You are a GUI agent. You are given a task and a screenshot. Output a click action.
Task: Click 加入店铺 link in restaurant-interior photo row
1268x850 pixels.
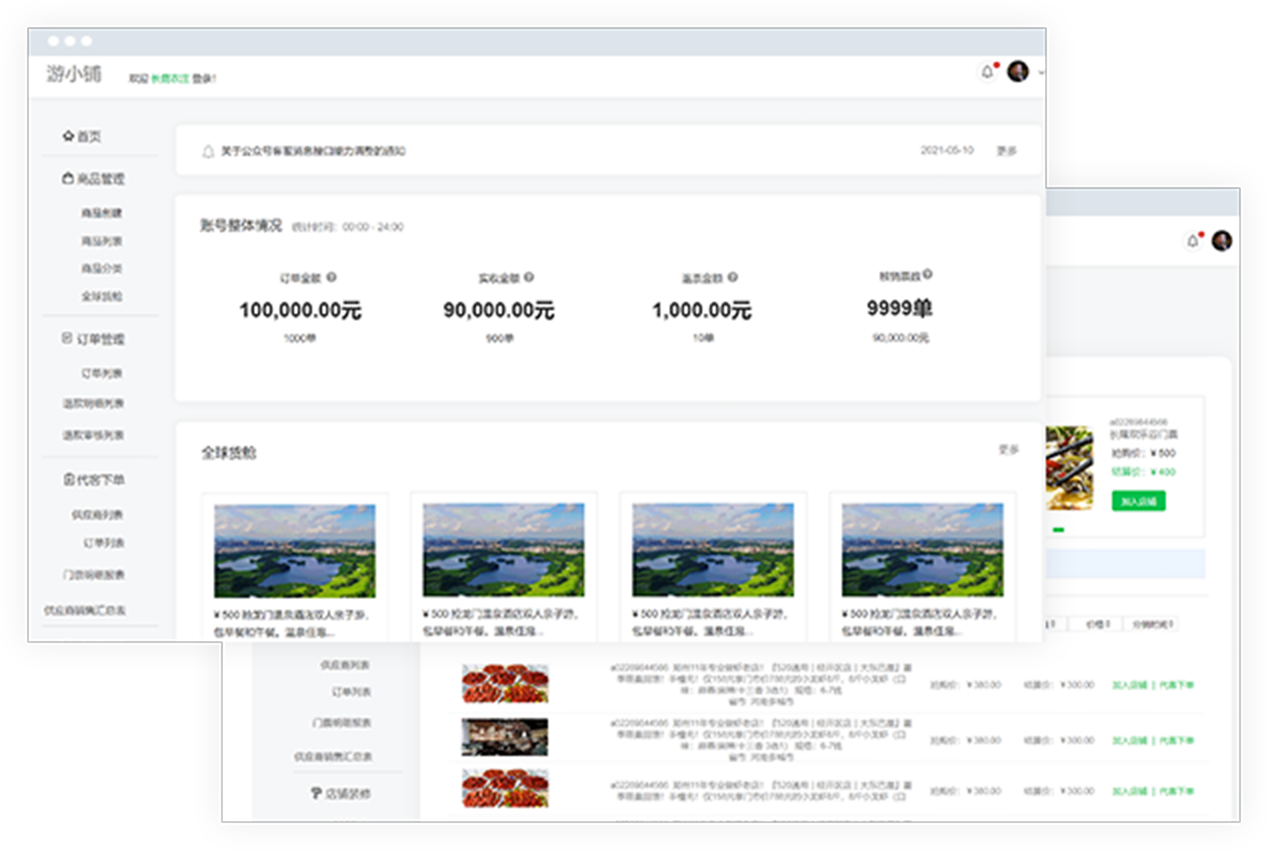click(1129, 740)
